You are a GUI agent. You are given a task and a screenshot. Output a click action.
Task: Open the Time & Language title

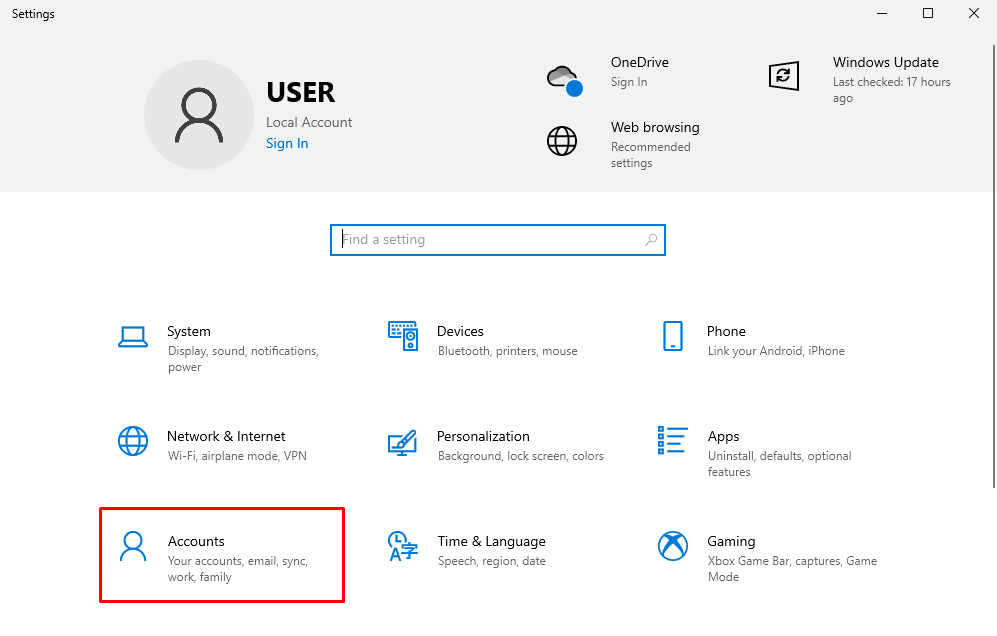coord(492,541)
